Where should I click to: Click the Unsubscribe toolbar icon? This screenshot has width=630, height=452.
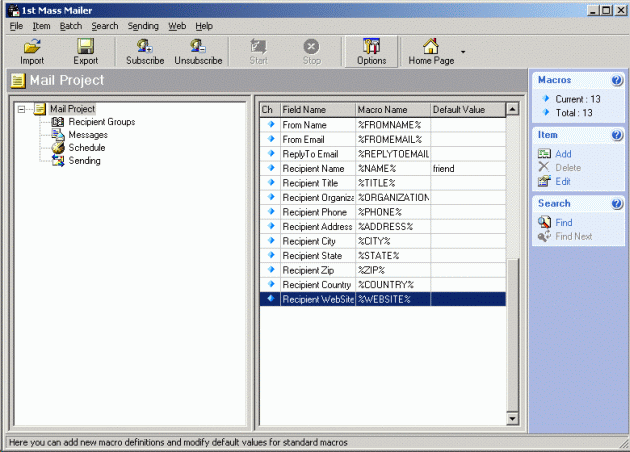[x=198, y=46]
